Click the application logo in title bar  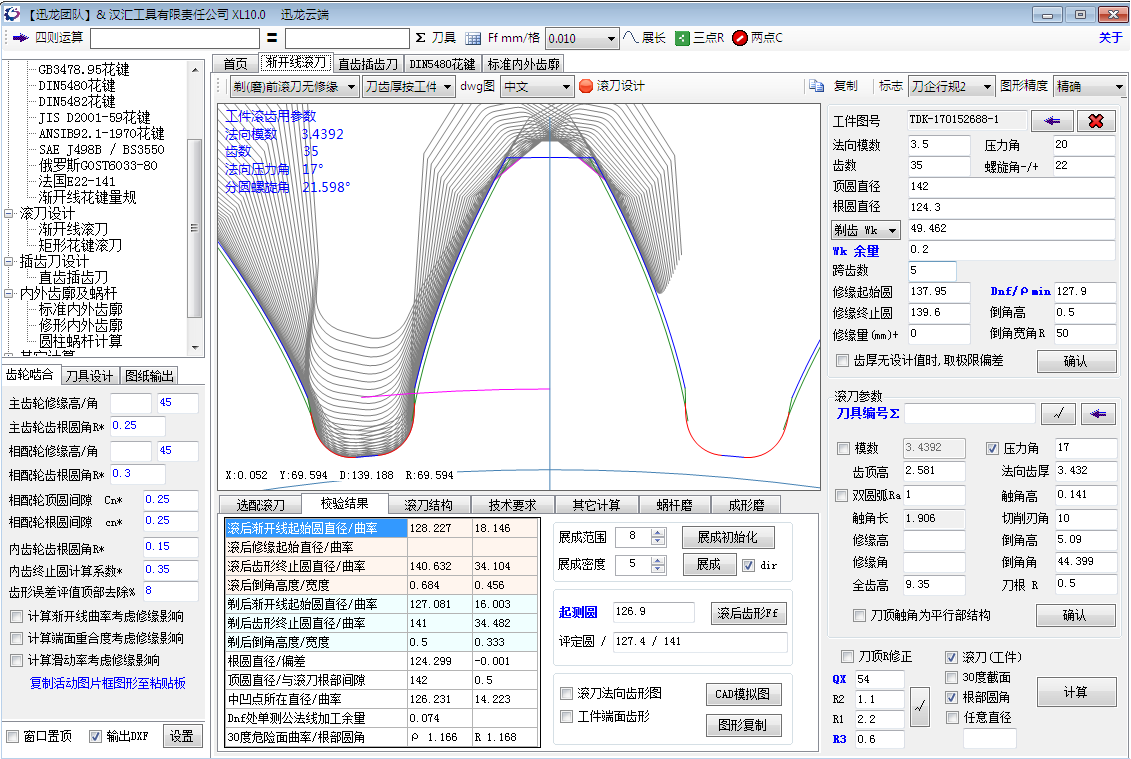coord(12,14)
